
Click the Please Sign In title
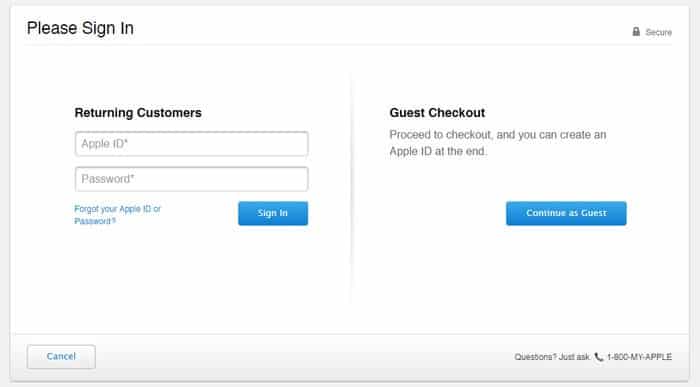[80, 28]
